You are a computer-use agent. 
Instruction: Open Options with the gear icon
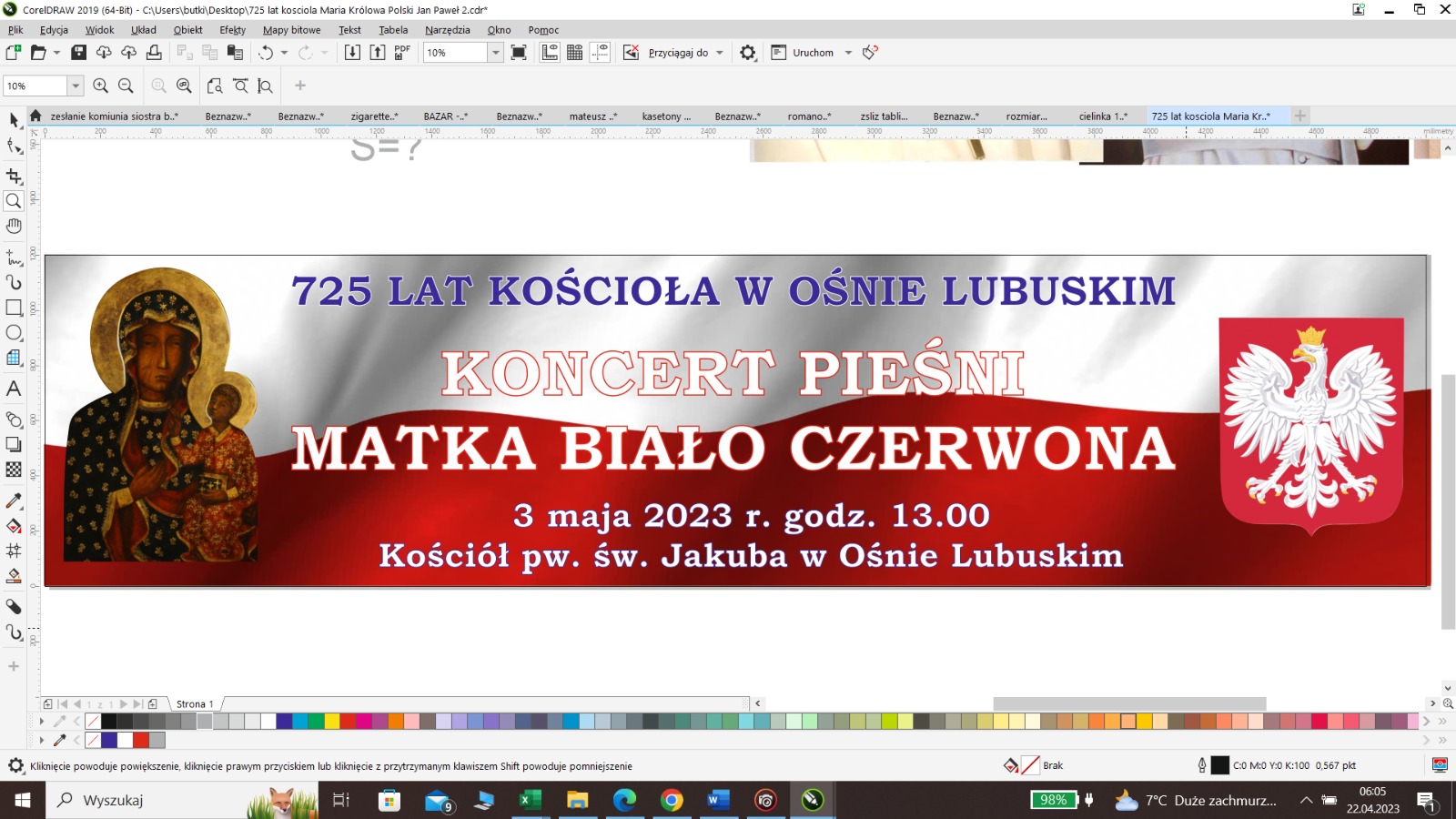click(x=748, y=53)
